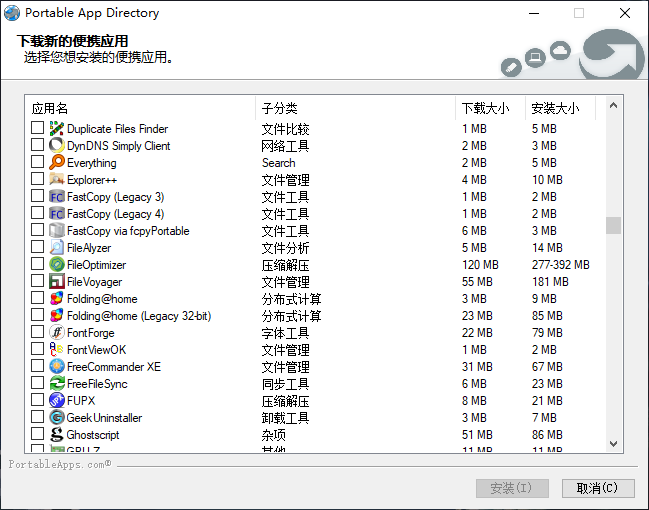649x510 pixels.
Task: Click the FreeFileSync green arrows icon
Action: pyautogui.click(x=57, y=383)
